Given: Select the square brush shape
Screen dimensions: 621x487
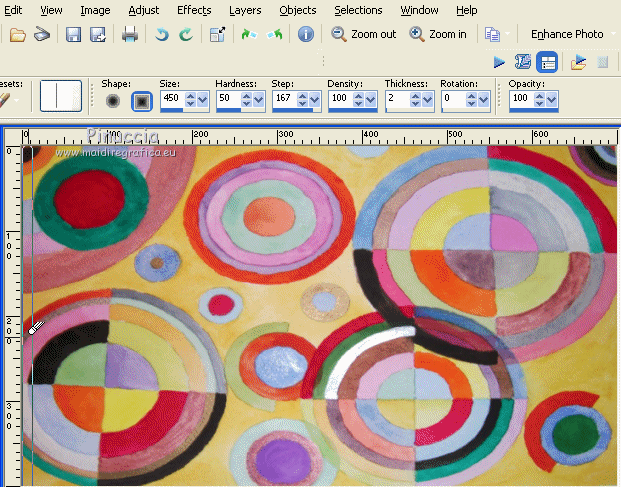Looking at the screenshot, I should 141,100.
